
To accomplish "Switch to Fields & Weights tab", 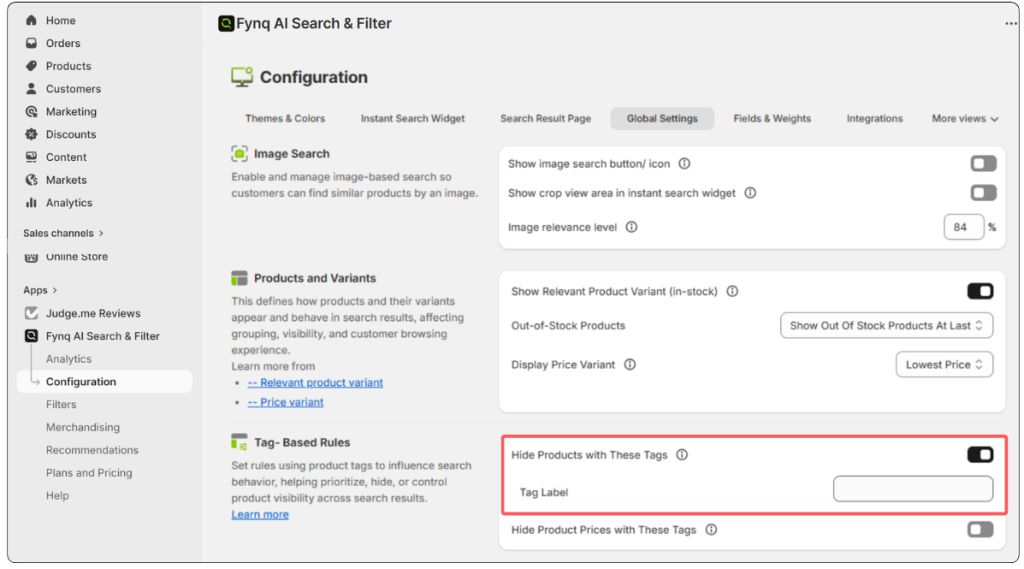I will 772,119.
